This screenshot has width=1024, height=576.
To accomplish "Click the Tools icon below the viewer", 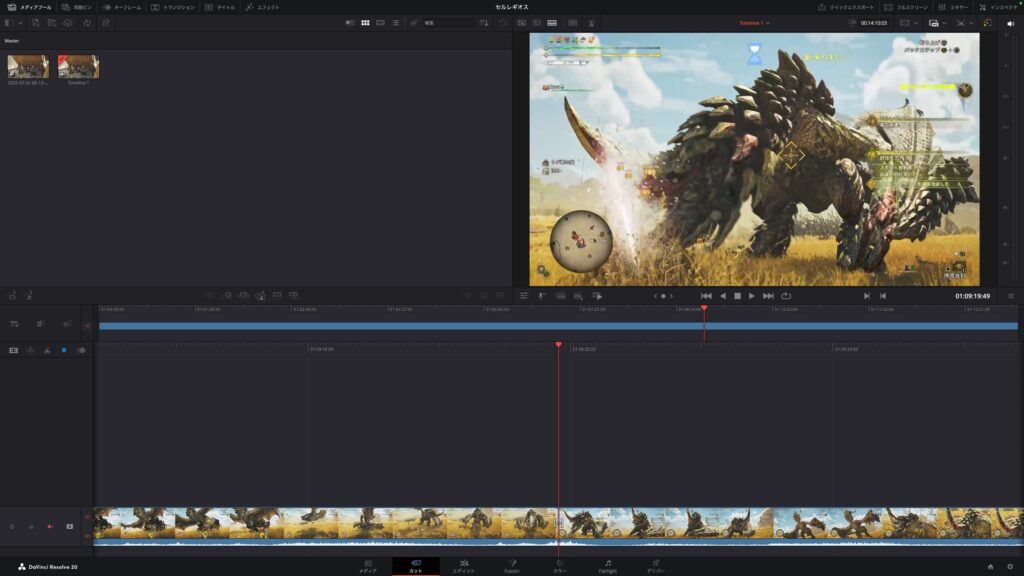I will 524,296.
